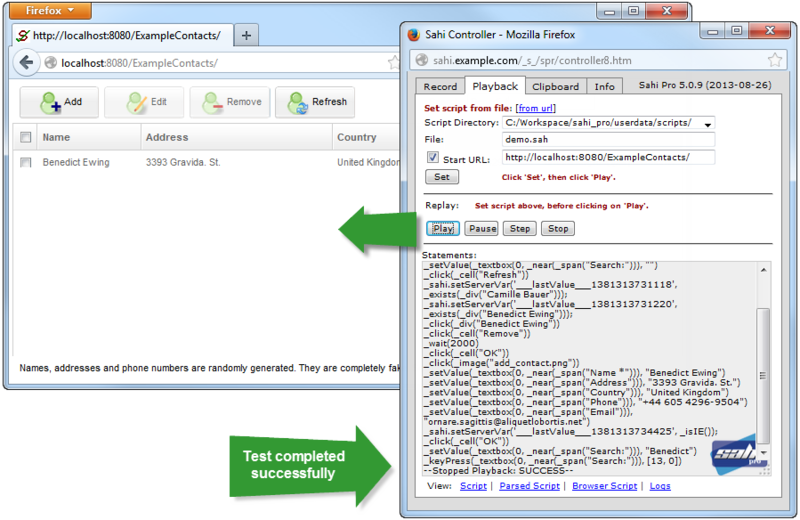Select the ExampleContacts browser tab

tap(122, 35)
